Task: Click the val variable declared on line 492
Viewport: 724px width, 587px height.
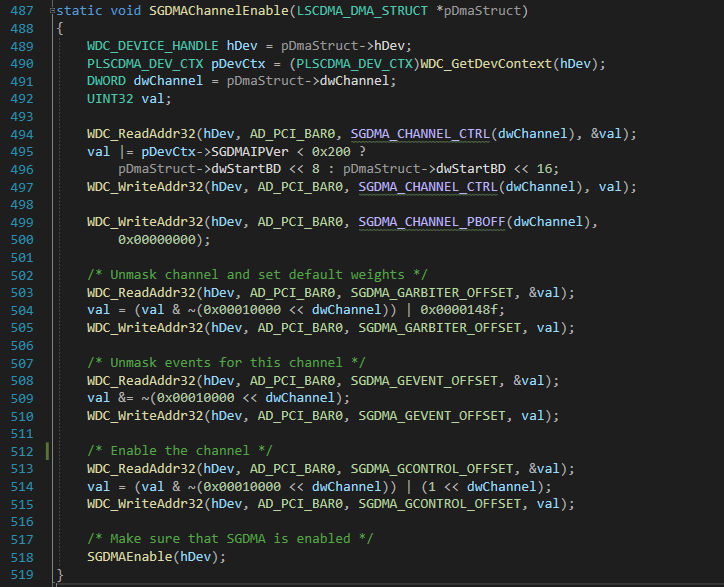Action: click(153, 98)
